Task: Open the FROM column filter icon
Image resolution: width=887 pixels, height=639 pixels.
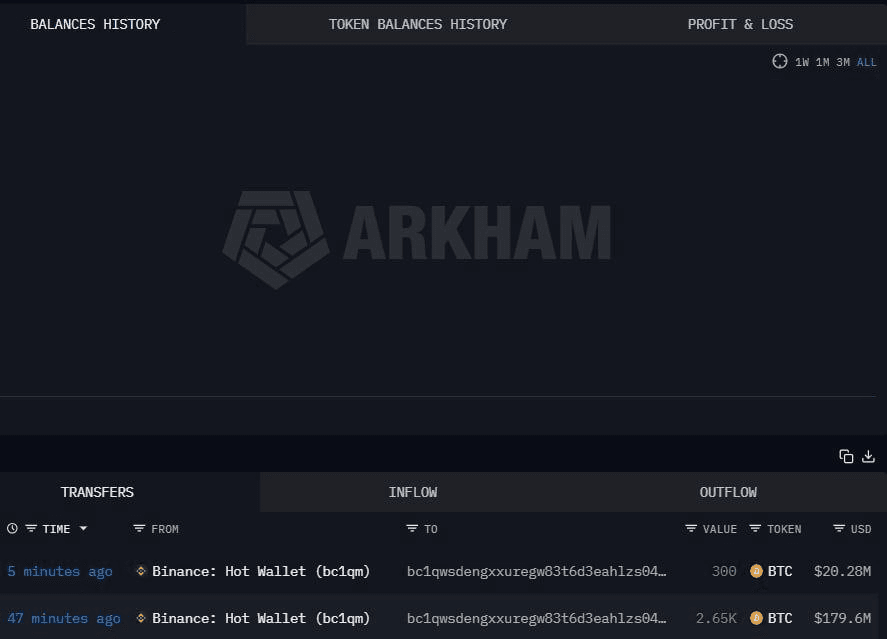Action: click(x=139, y=529)
